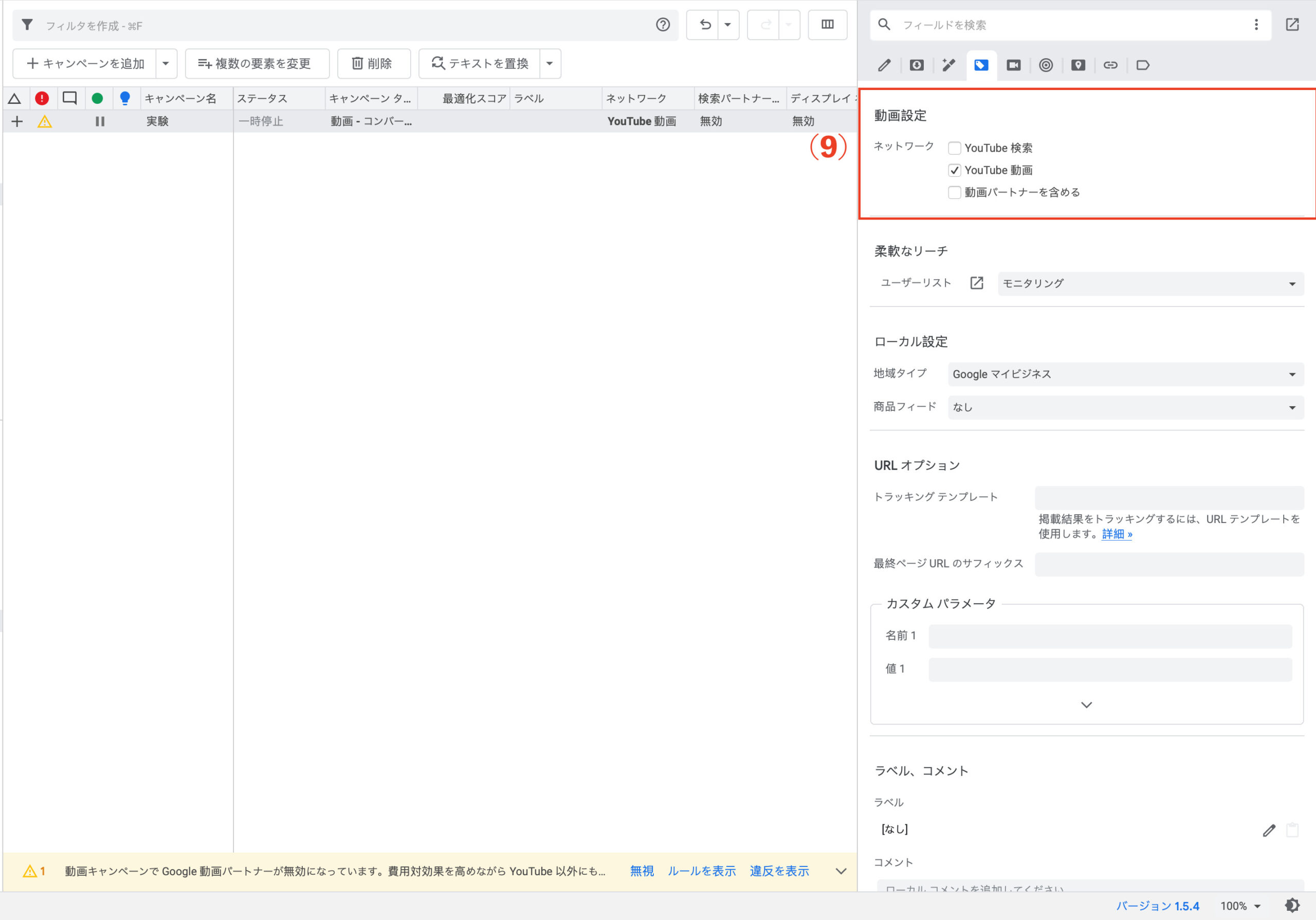
Task: Click the 複数の要素を変更 button
Action: pyautogui.click(x=257, y=64)
